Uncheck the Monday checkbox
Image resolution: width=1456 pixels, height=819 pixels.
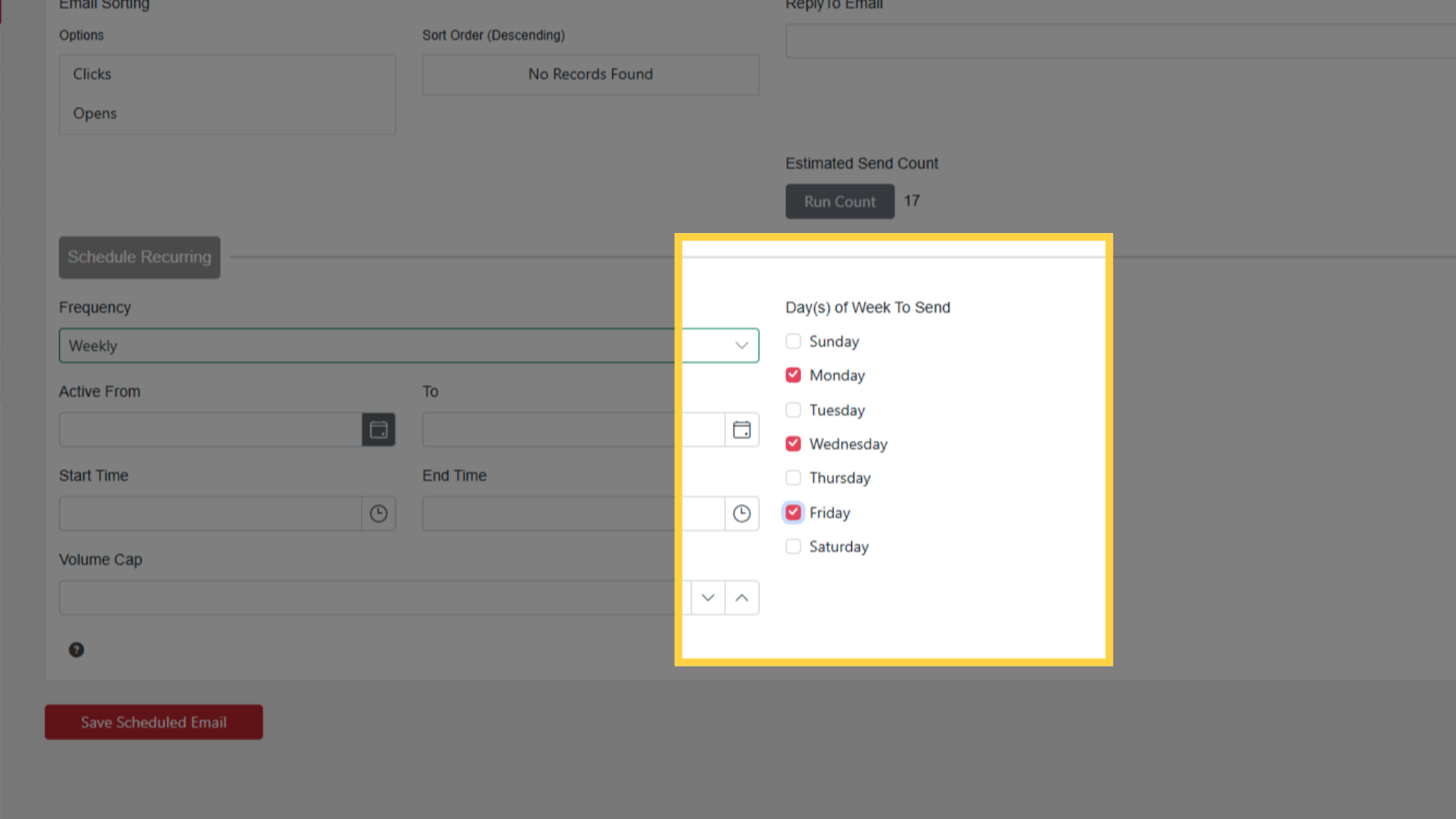tap(793, 375)
